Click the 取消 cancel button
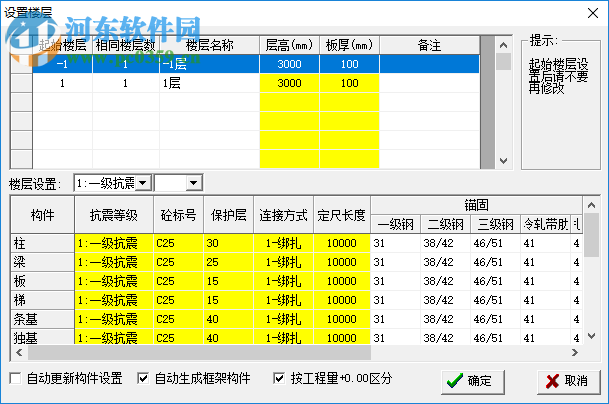This screenshot has height=404, width=609. point(569,381)
